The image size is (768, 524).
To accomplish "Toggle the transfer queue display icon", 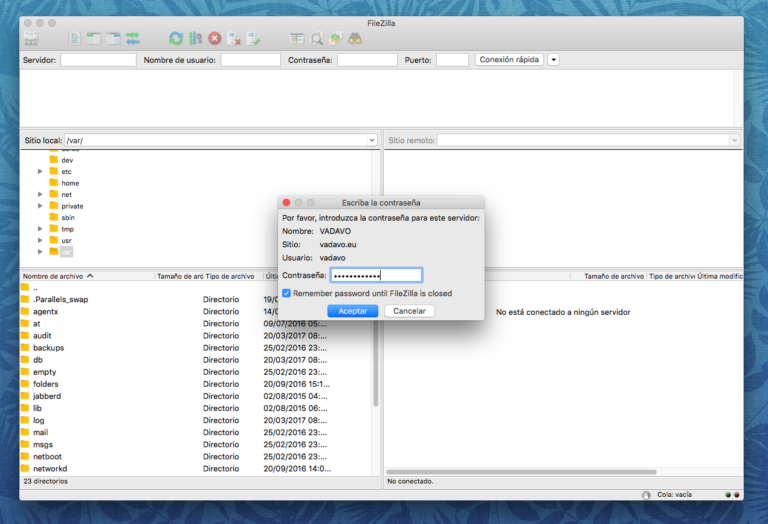I will pos(133,39).
